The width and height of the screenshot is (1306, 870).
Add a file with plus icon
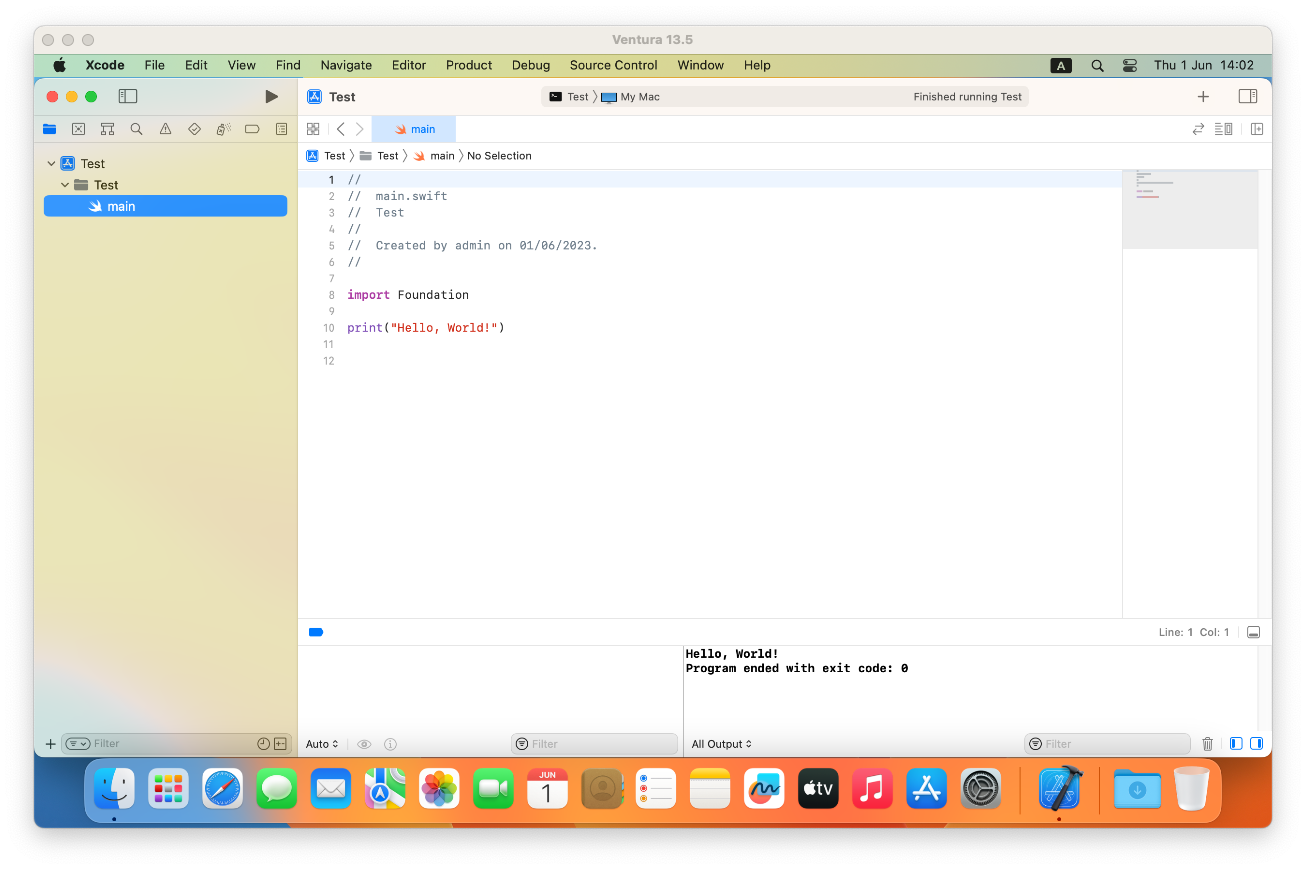tap(51, 744)
